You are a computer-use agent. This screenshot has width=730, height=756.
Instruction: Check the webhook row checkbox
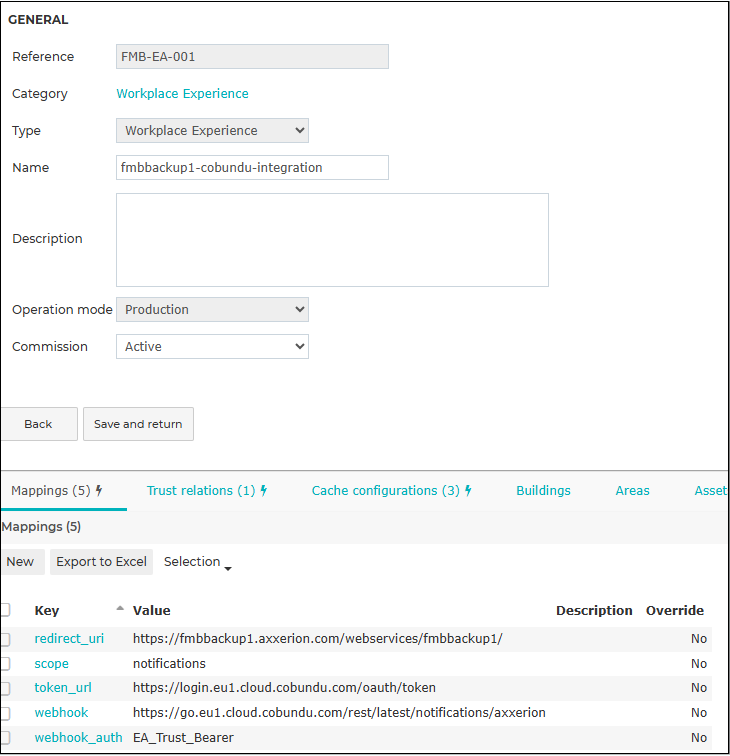(x=5, y=713)
